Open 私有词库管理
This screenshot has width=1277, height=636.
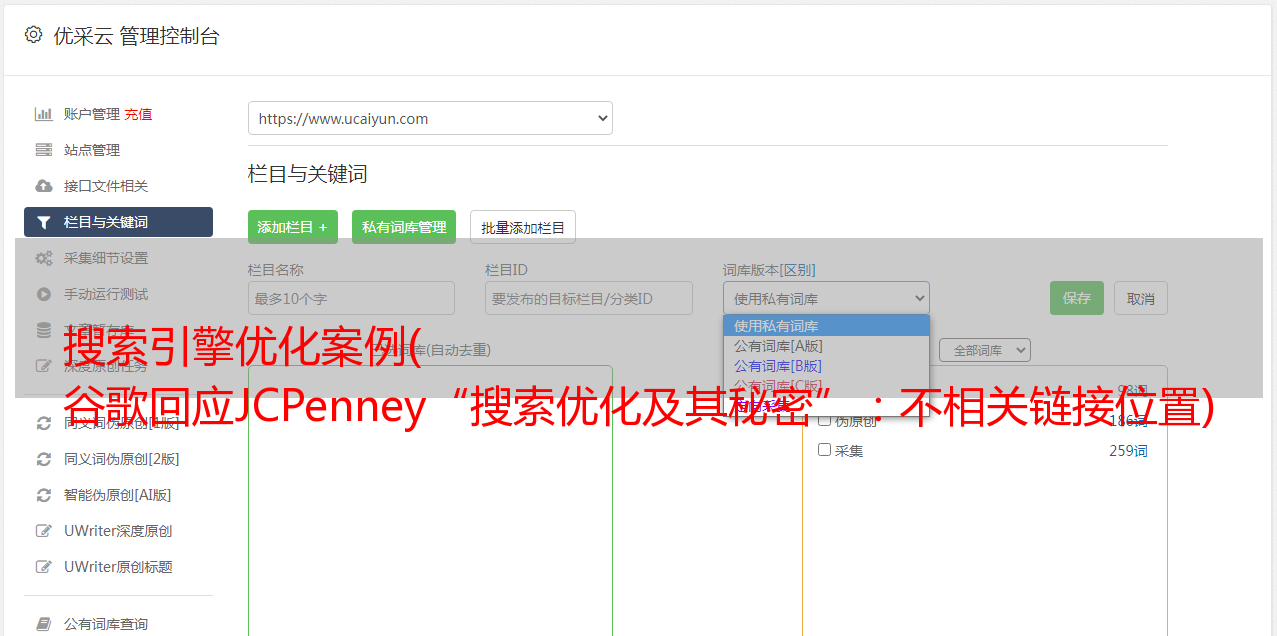(x=404, y=227)
